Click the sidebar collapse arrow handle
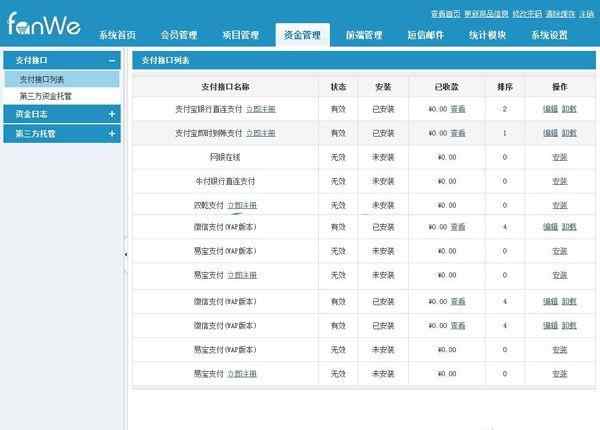Viewport: 600px width, 430px height. 126,254
